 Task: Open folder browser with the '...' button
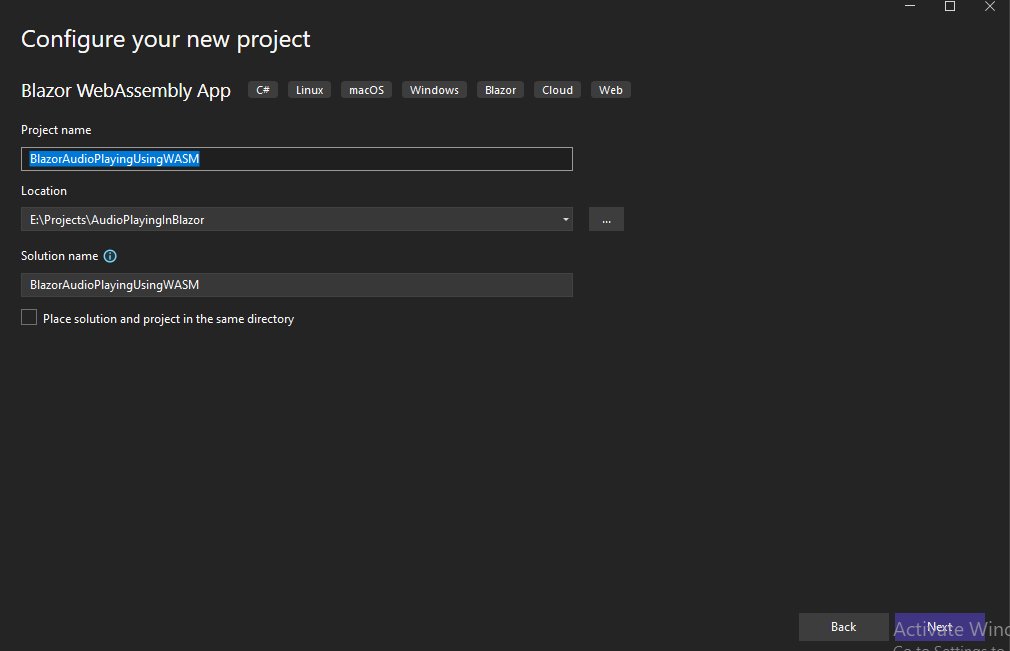click(x=606, y=219)
